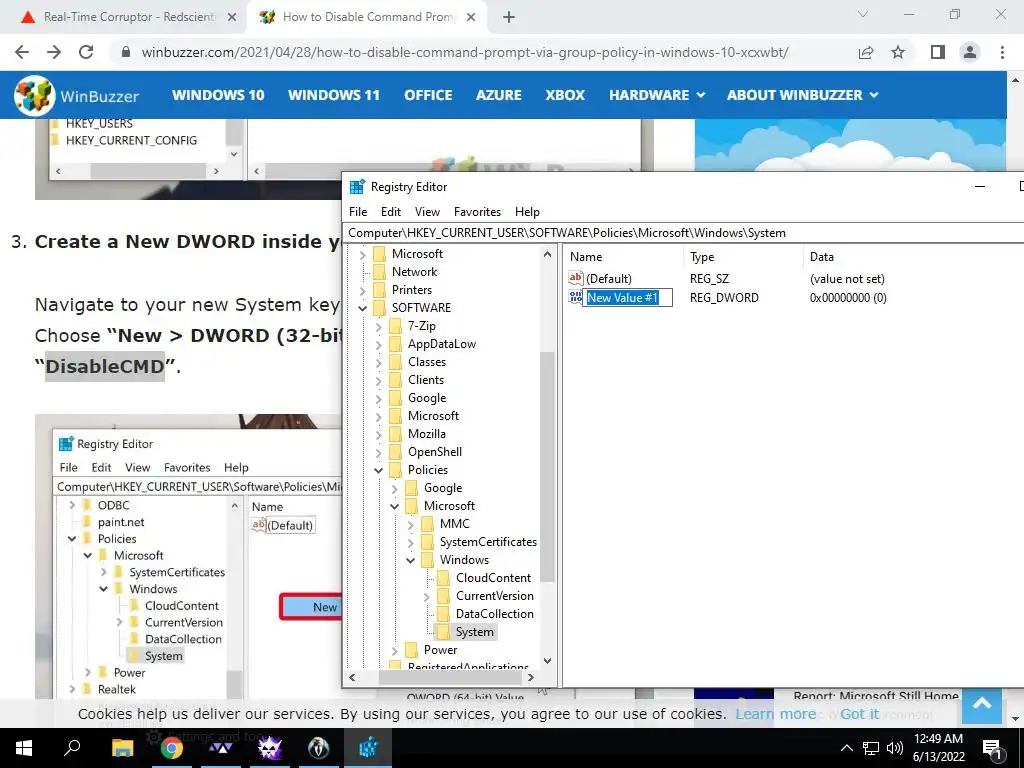The height and width of the screenshot is (768, 1024).
Task: Click the Registry Editor title bar icon
Action: (357, 187)
